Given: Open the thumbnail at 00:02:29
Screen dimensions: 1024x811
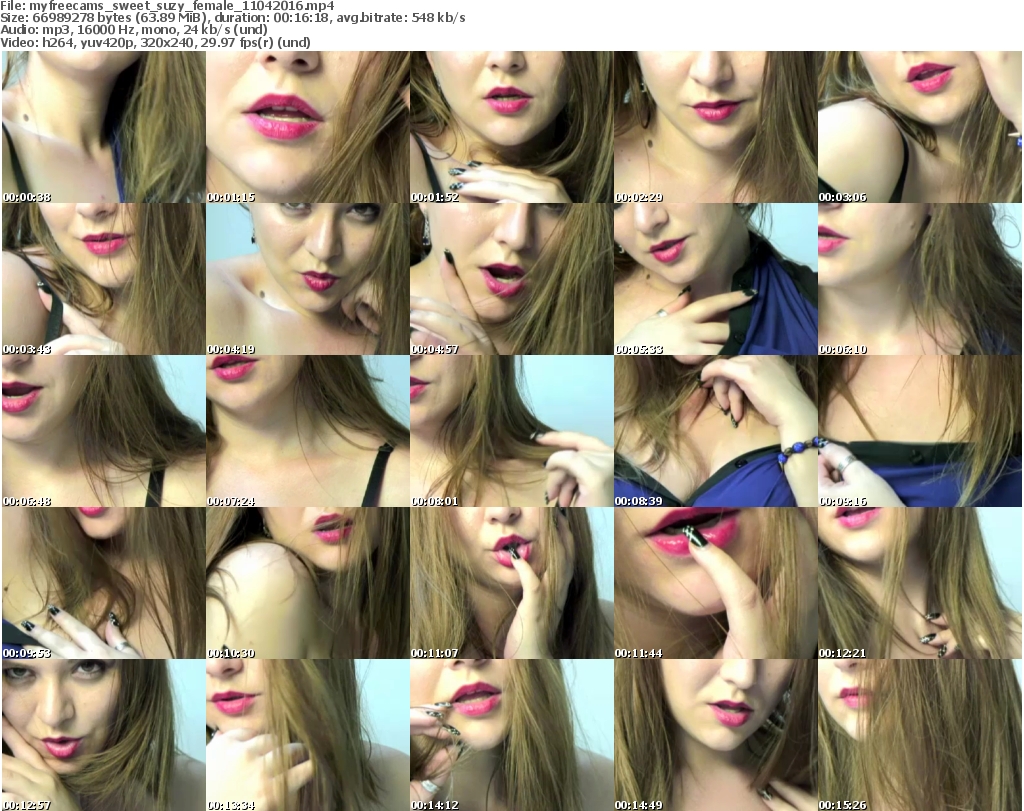Looking at the screenshot, I should click(x=716, y=127).
